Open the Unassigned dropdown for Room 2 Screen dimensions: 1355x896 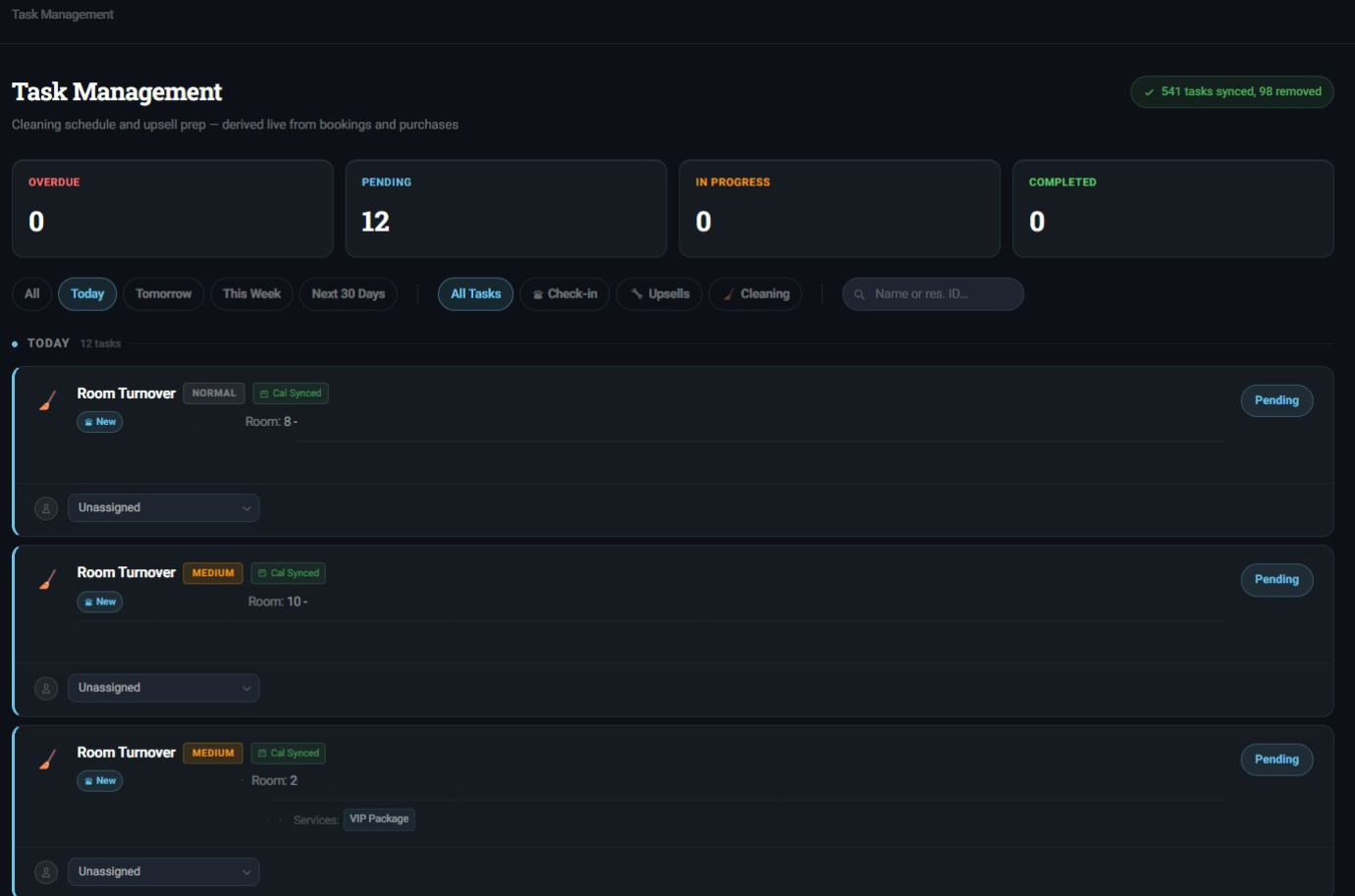tap(164, 871)
